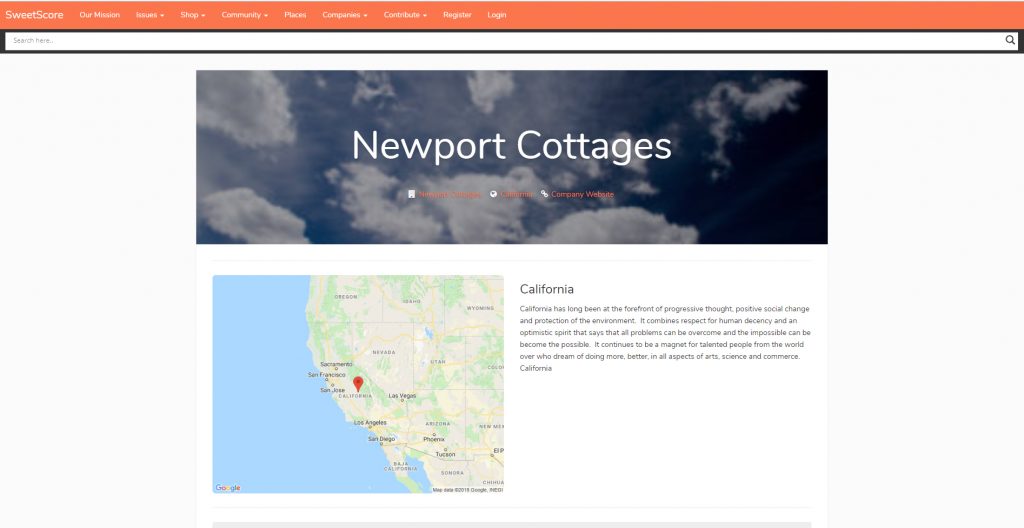The width and height of the screenshot is (1024, 528).
Task: Click the Register link
Action: click(x=457, y=15)
